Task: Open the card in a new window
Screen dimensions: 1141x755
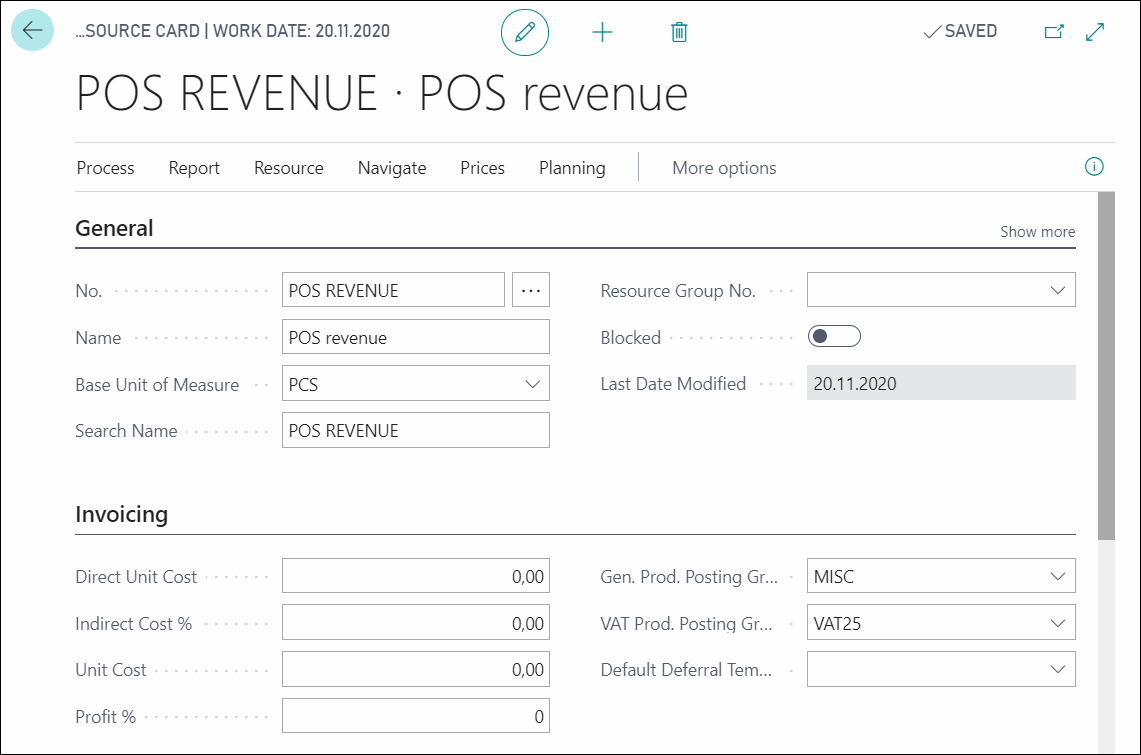Action: [1054, 31]
